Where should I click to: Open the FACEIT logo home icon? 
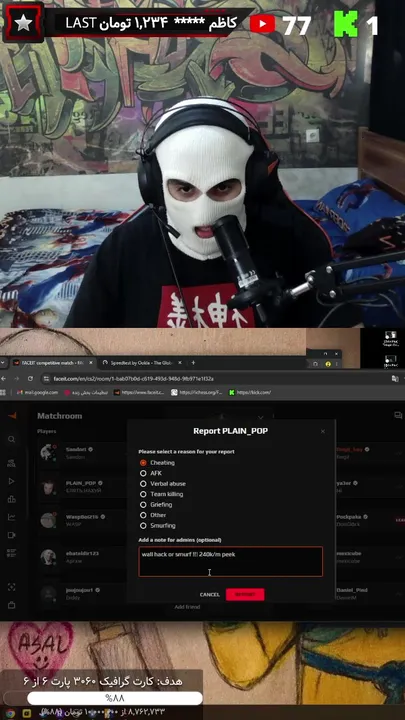12,416
